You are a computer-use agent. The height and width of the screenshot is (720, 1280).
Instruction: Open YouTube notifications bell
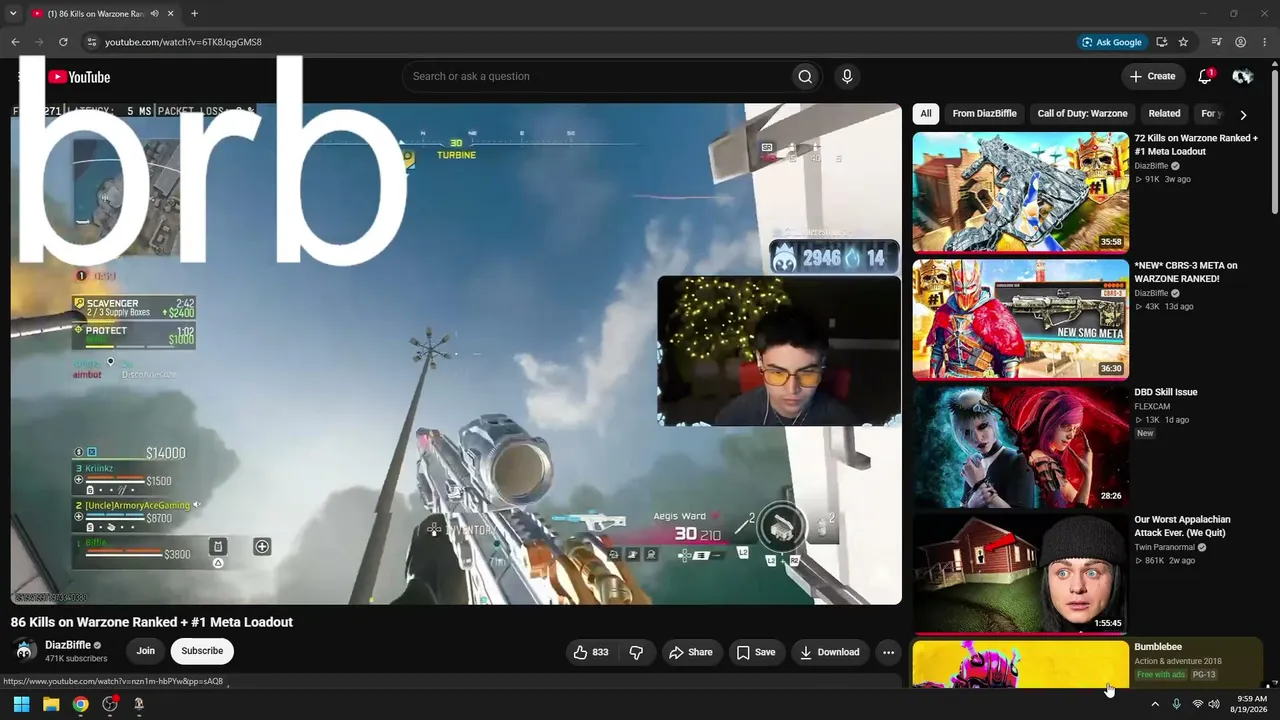pos(1205,77)
